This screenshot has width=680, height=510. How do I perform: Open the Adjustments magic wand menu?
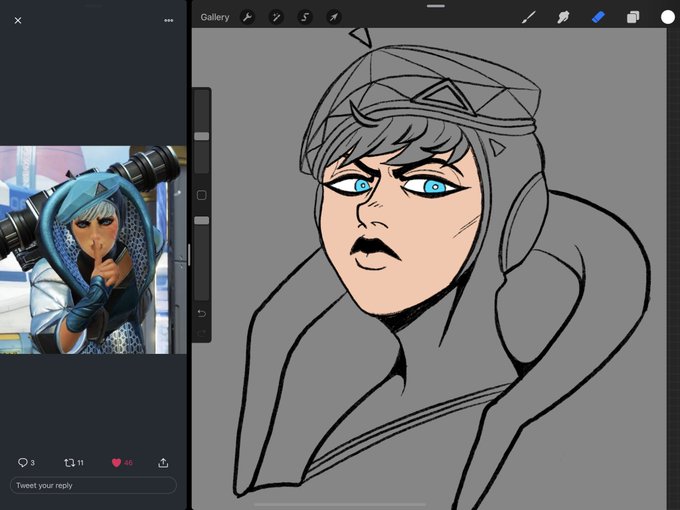coord(276,17)
